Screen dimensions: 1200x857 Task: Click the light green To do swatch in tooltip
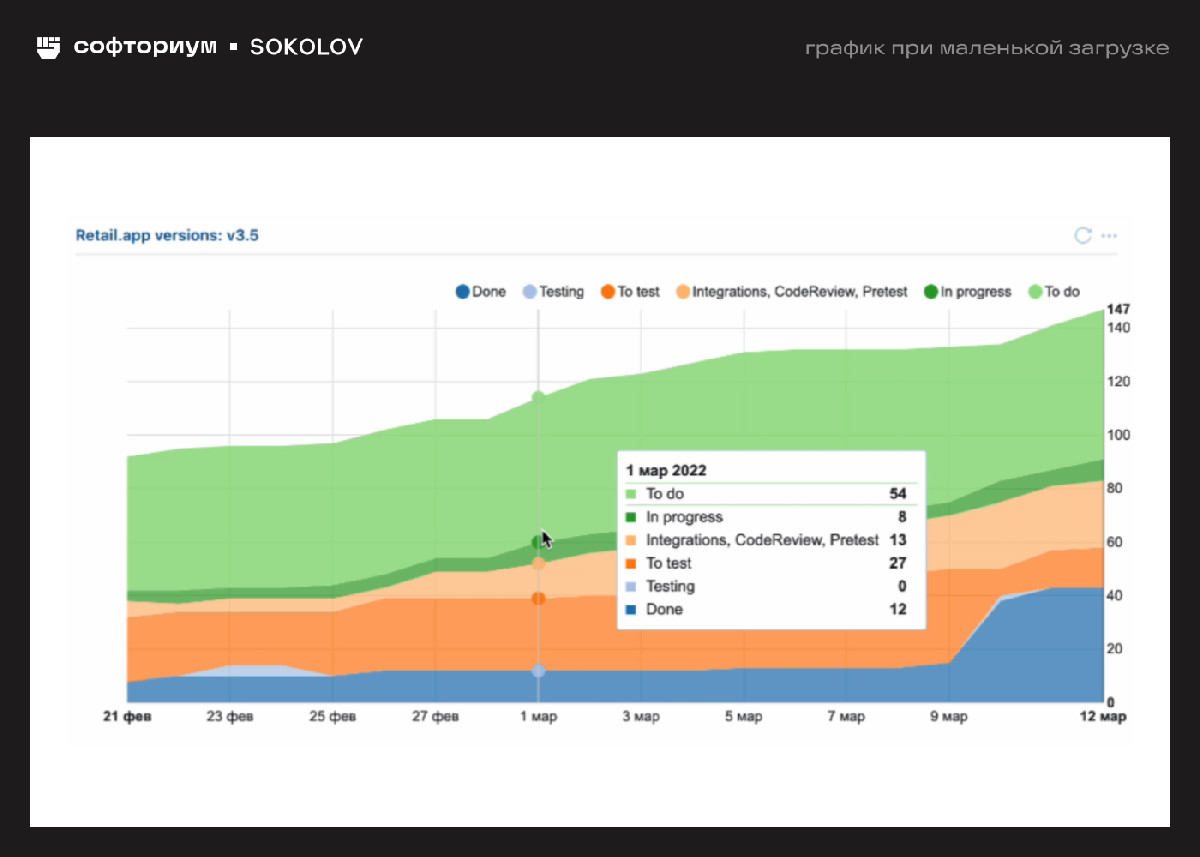tap(631, 494)
